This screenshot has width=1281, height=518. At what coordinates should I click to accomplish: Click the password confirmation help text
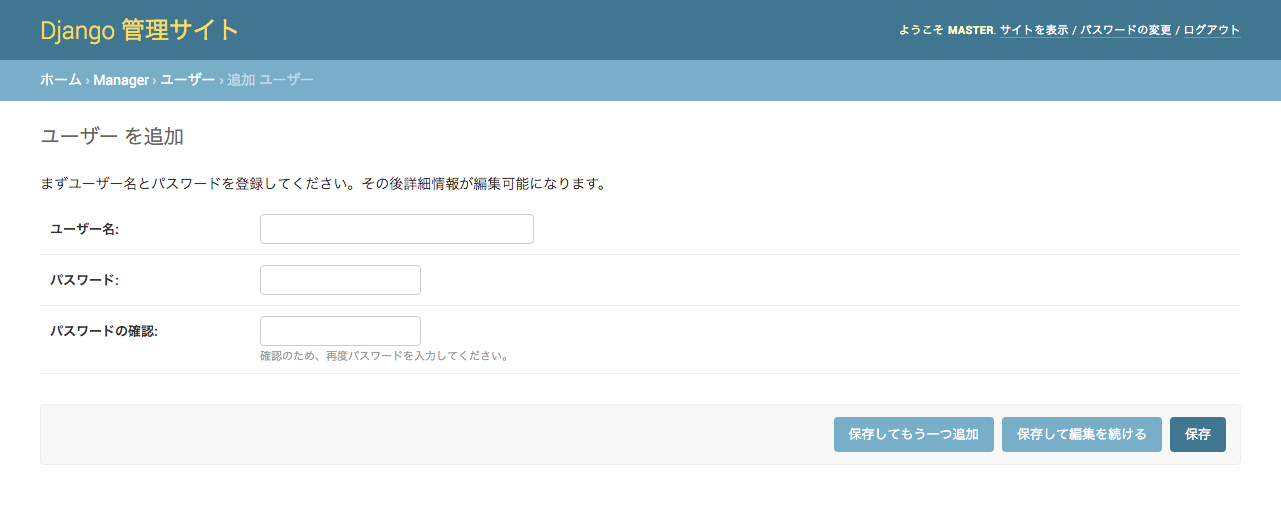pyautogui.click(x=384, y=356)
